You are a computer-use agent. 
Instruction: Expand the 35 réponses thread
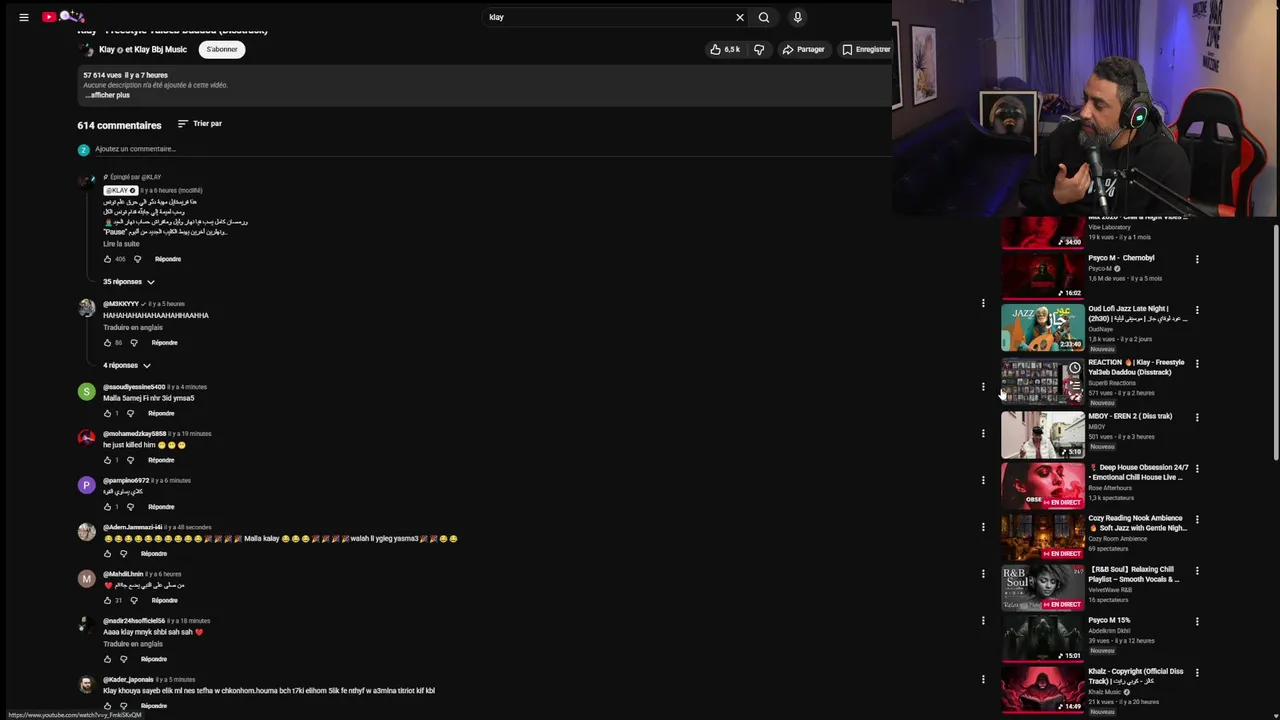click(x=129, y=282)
